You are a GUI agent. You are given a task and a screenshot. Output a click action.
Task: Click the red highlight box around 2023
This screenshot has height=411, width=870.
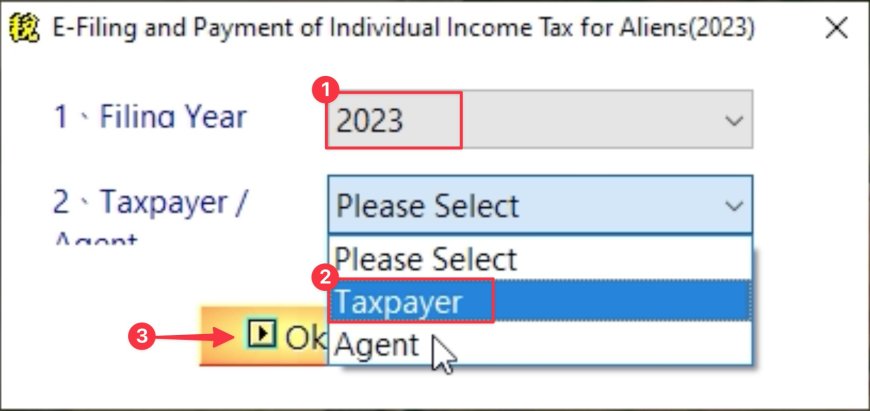click(x=393, y=120)
